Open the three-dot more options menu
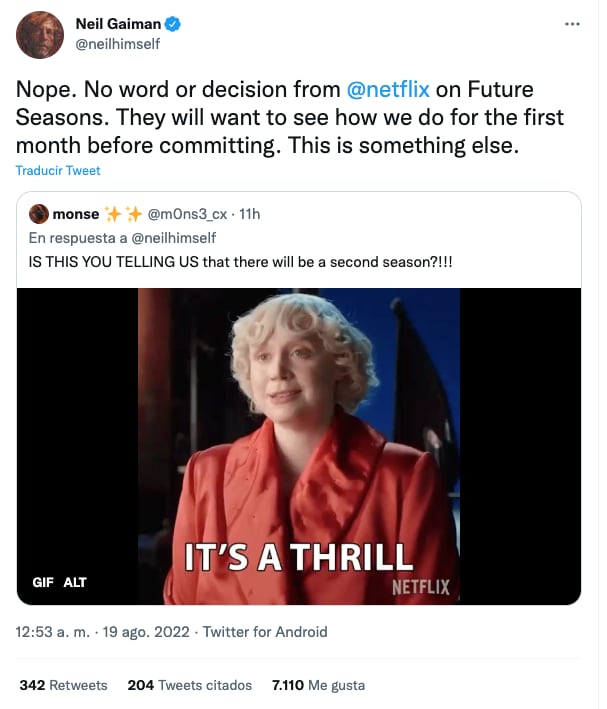 [x=572, y=24]
